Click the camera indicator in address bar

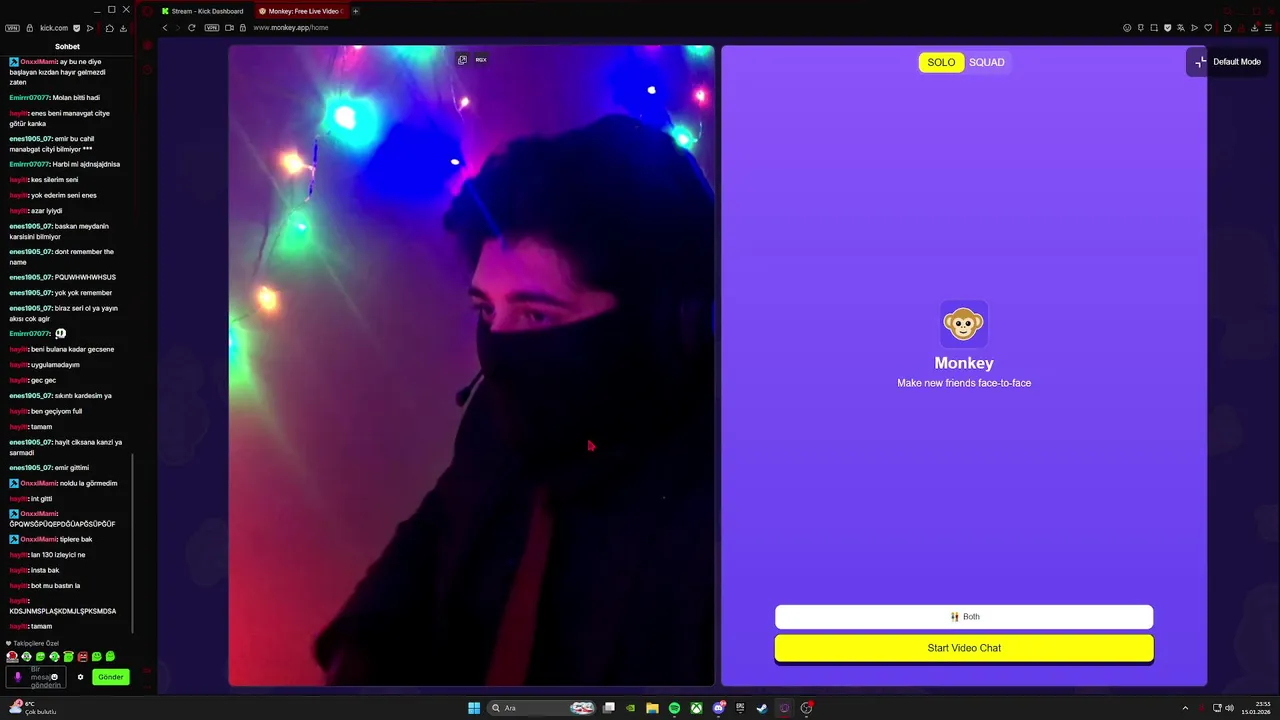[229, 28]
